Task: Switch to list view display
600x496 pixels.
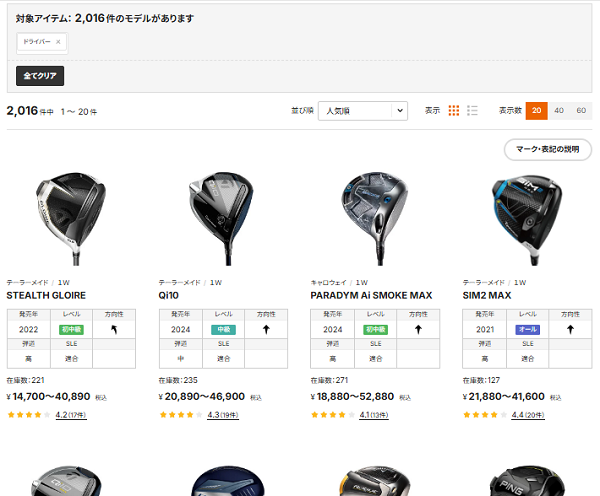Action: 472,111
